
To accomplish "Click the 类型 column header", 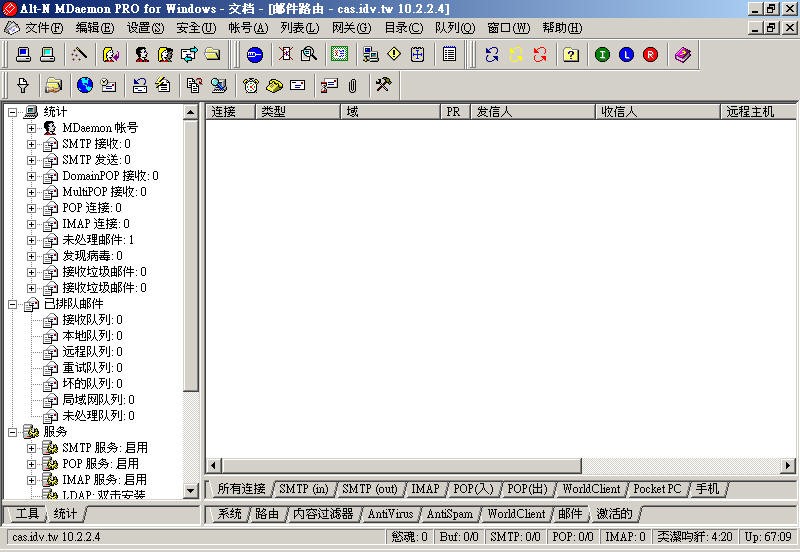I will [x=297, y=112].
